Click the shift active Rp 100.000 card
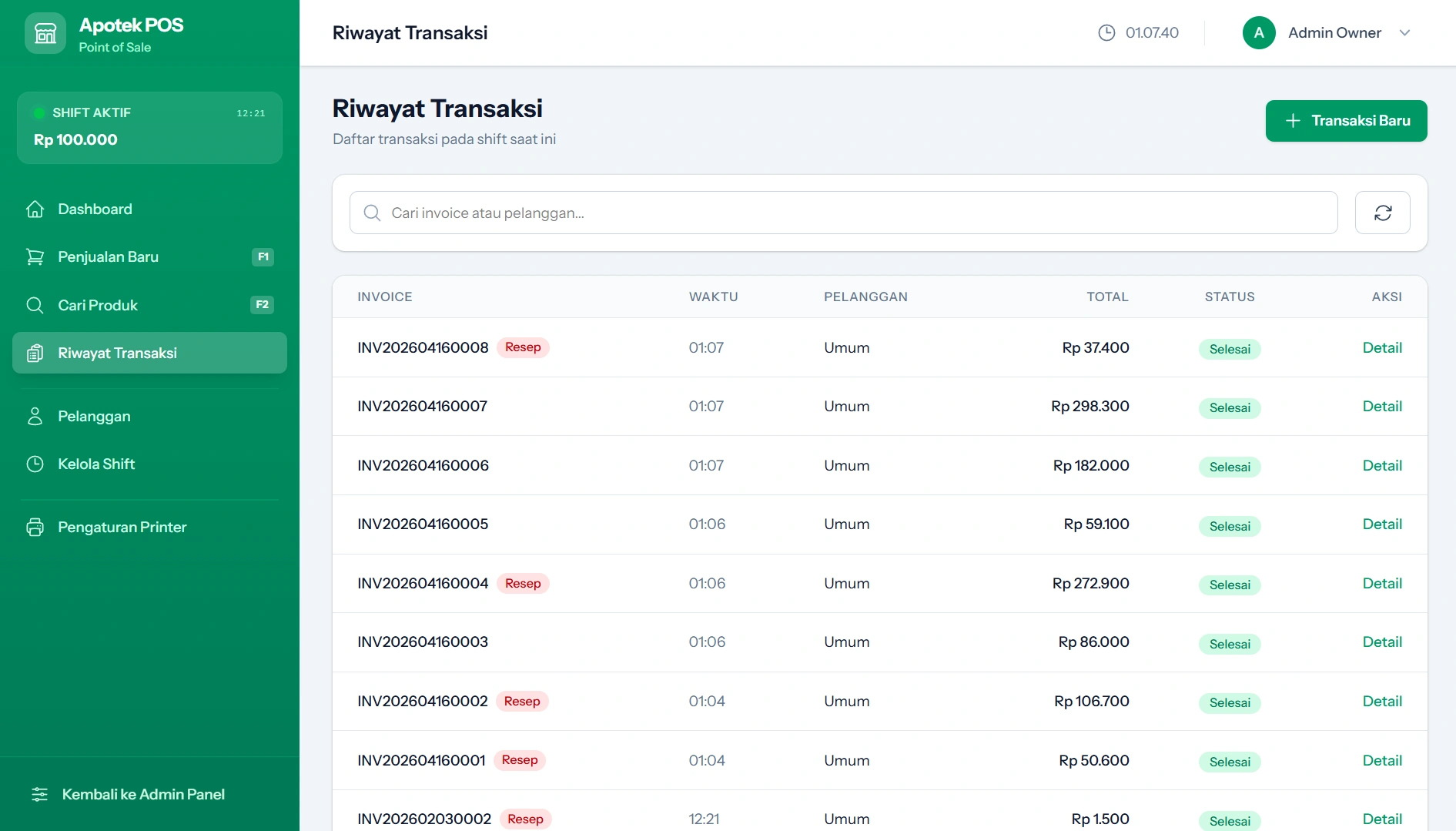The height and width of the screenshot is (831, 1456). point(149,128)
